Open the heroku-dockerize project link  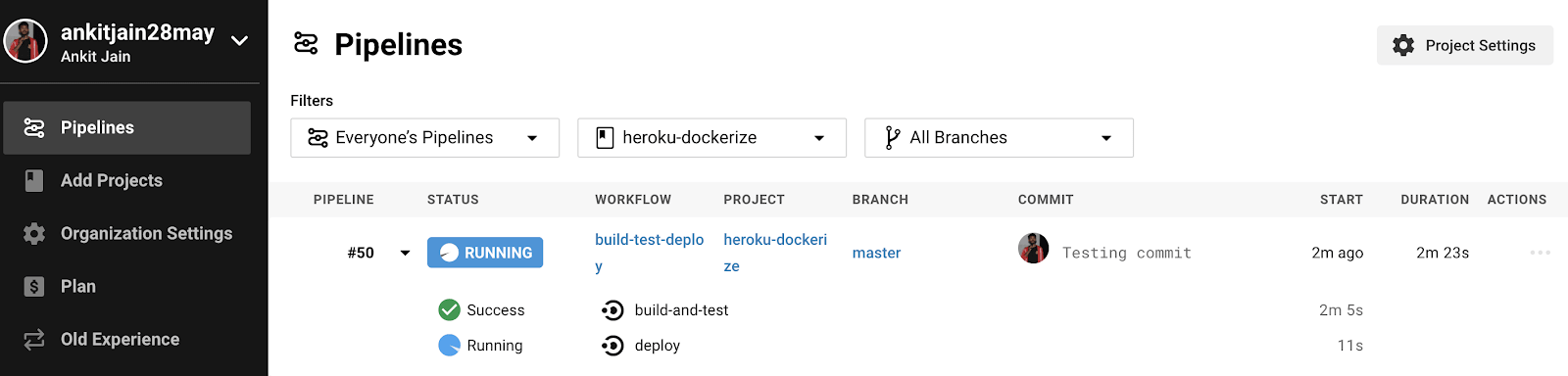click(775, 253)
